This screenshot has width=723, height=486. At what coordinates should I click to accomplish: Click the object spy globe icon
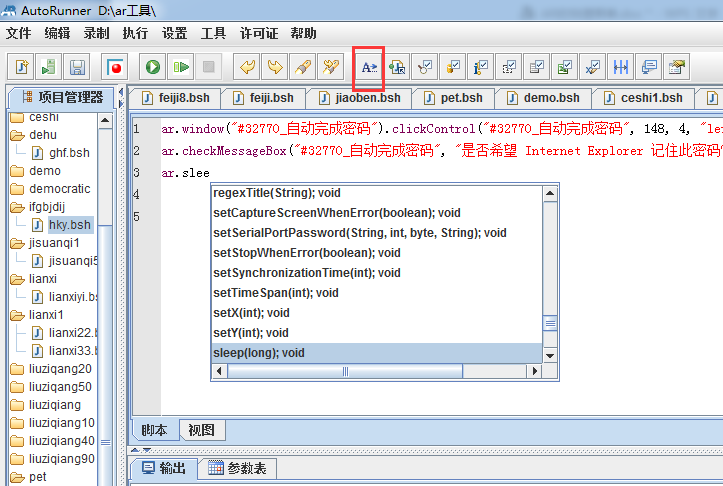pos(397,67)
